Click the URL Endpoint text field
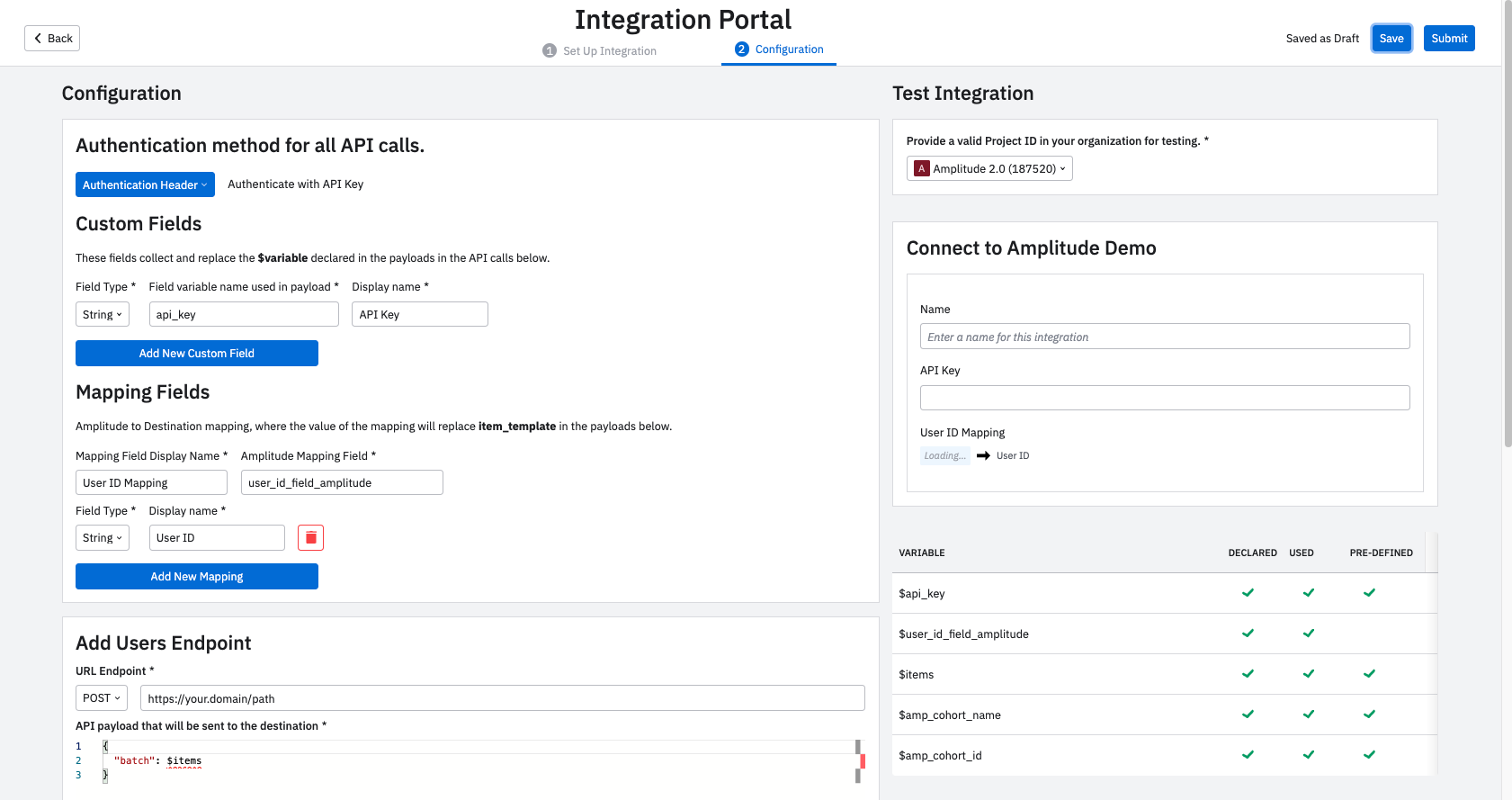This screenshot has width=1512, height=800. click(x=502, y=698)
